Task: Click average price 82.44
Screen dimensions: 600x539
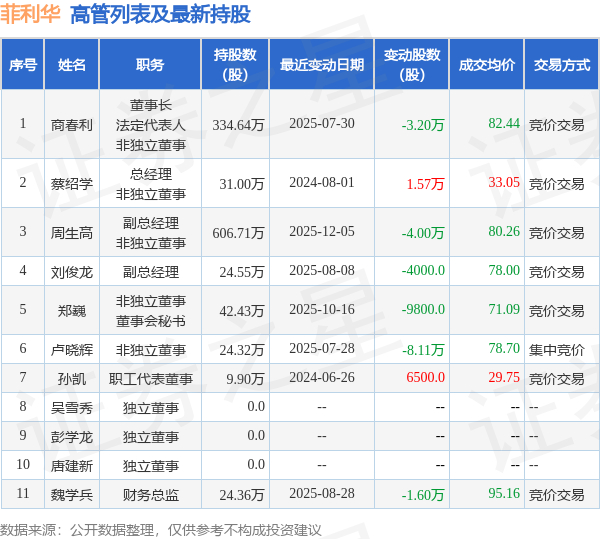Action: (504, 124)
